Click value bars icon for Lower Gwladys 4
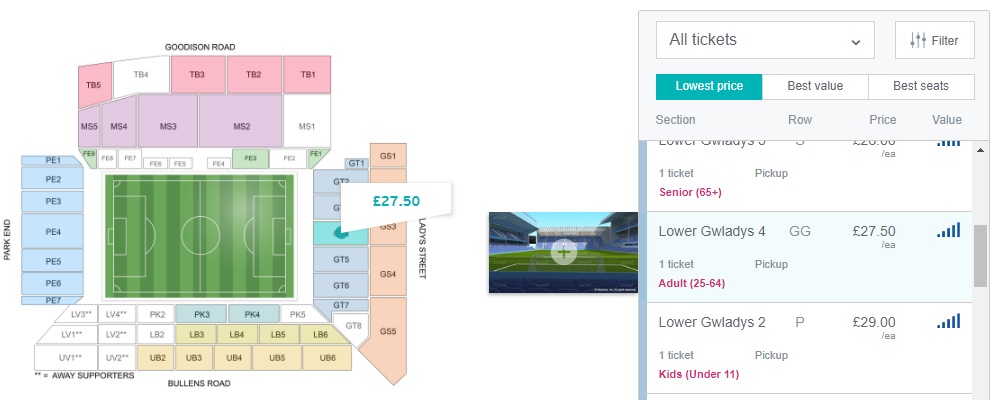The image size is (998, 400). [948, 231]
